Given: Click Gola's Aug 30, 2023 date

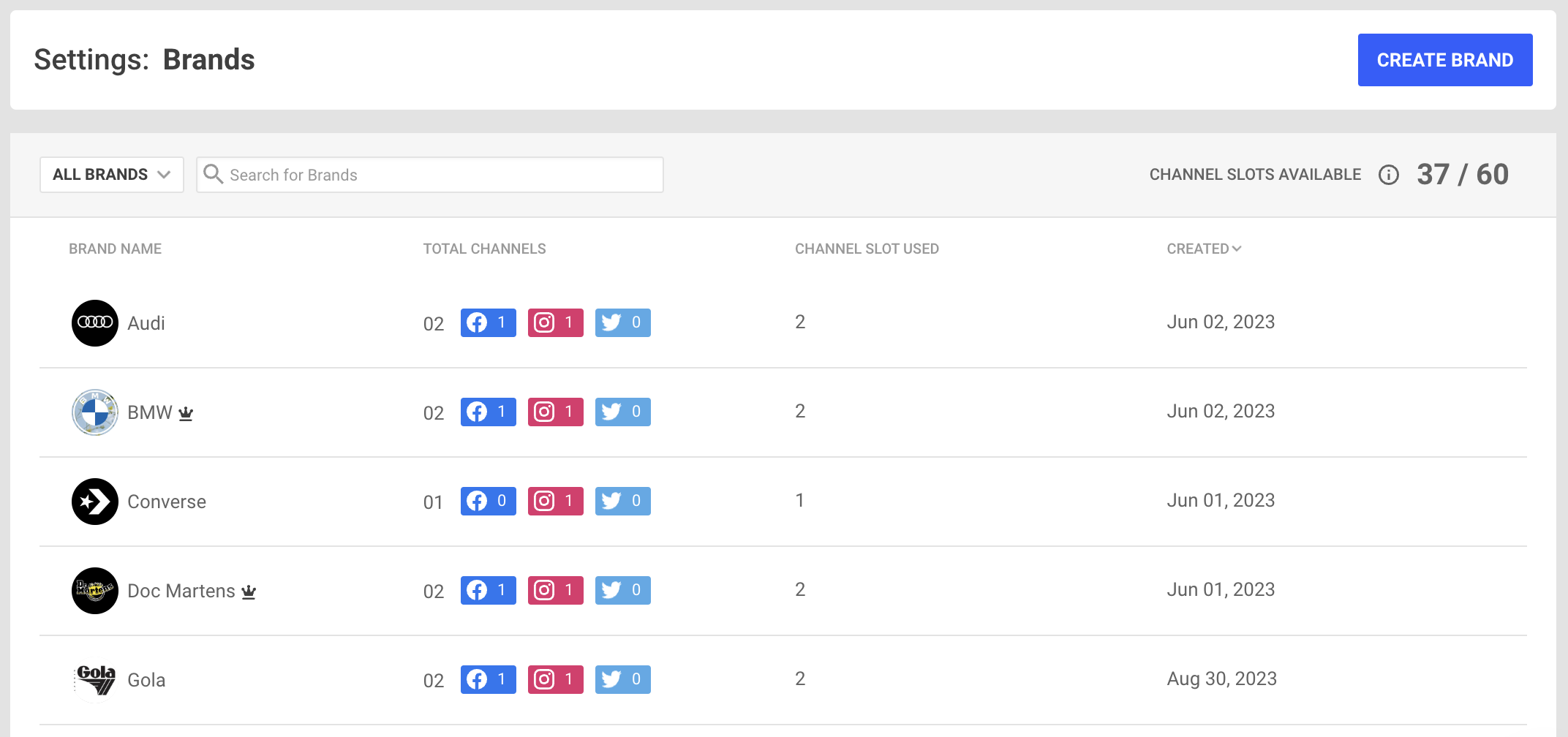Looking at the screenshot, I should (1222, 679).
